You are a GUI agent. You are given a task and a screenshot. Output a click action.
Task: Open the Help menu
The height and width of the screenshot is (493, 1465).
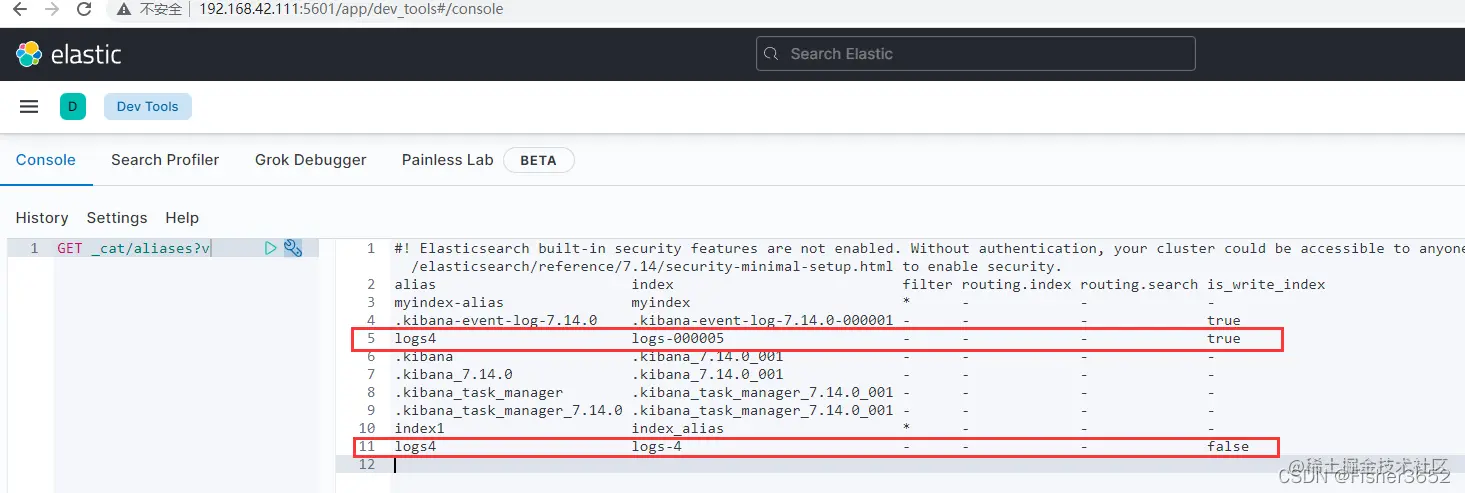pyautogui.click(x=182, y=218)
